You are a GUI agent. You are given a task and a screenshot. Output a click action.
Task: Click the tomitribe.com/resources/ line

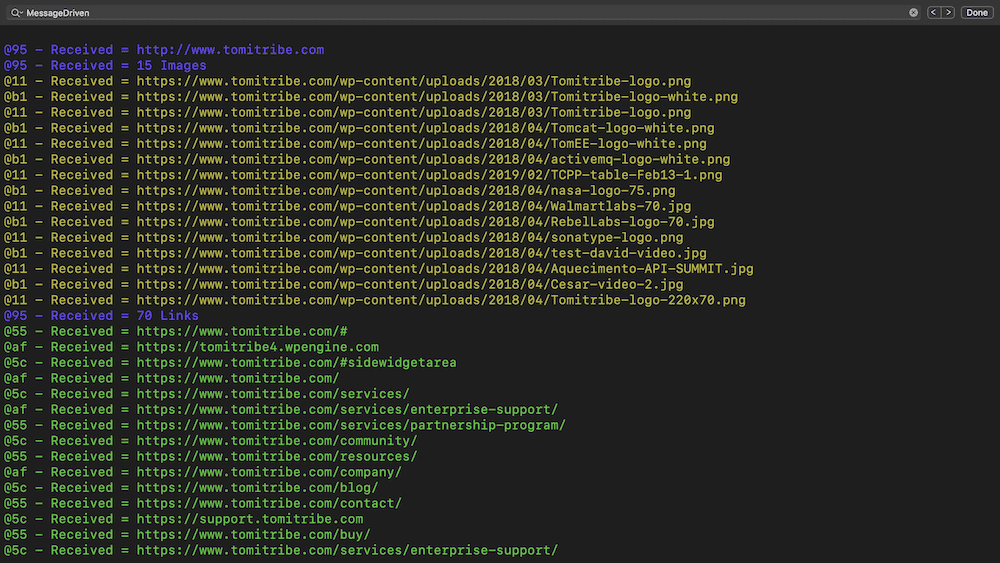(210, 457)
